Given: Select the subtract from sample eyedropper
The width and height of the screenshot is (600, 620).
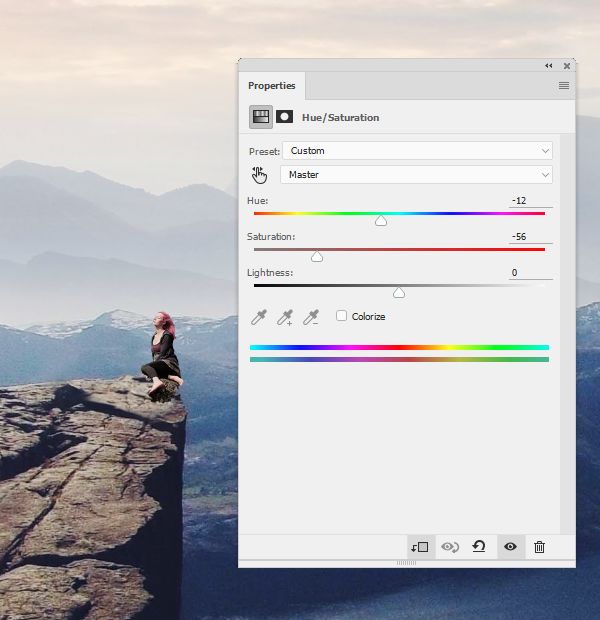Looking at the screenshot, I should pyautogui.click(x=311, y=317).
